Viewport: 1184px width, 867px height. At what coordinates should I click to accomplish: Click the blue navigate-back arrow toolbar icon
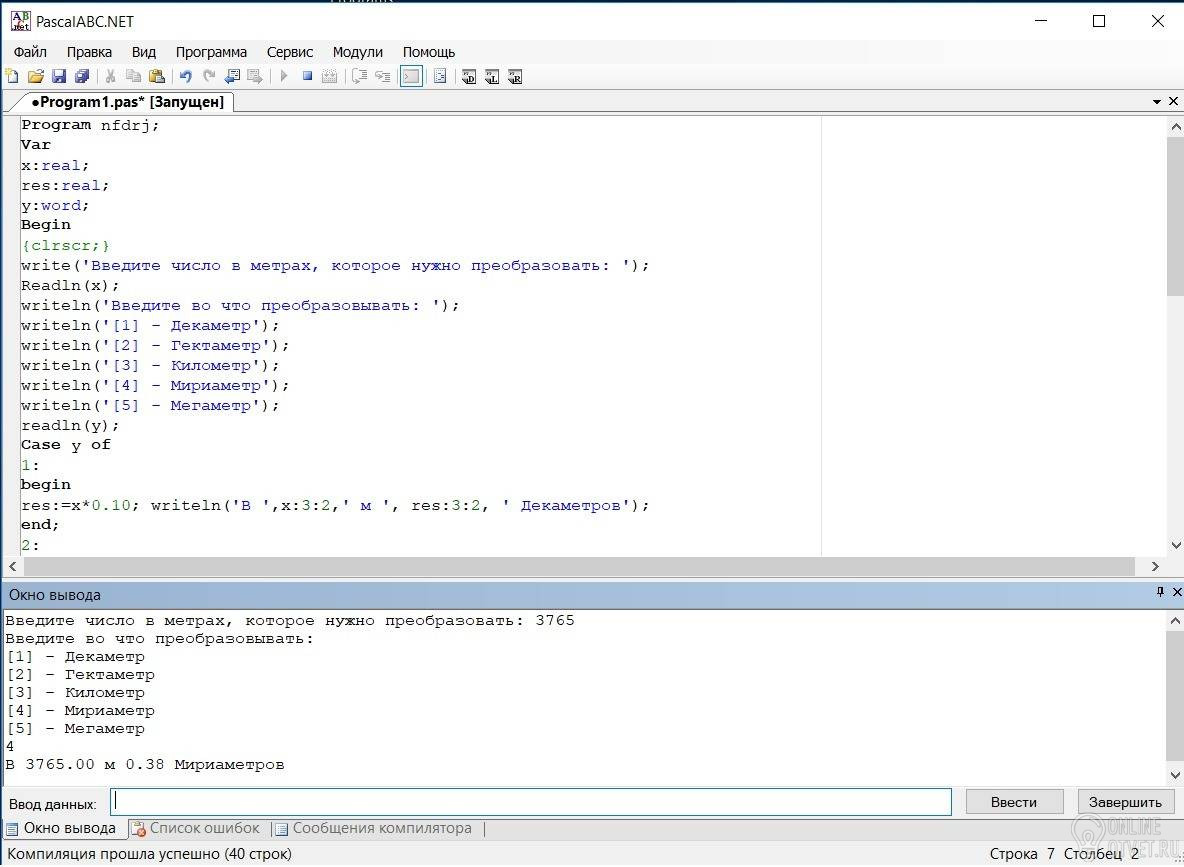coord(232,77)
